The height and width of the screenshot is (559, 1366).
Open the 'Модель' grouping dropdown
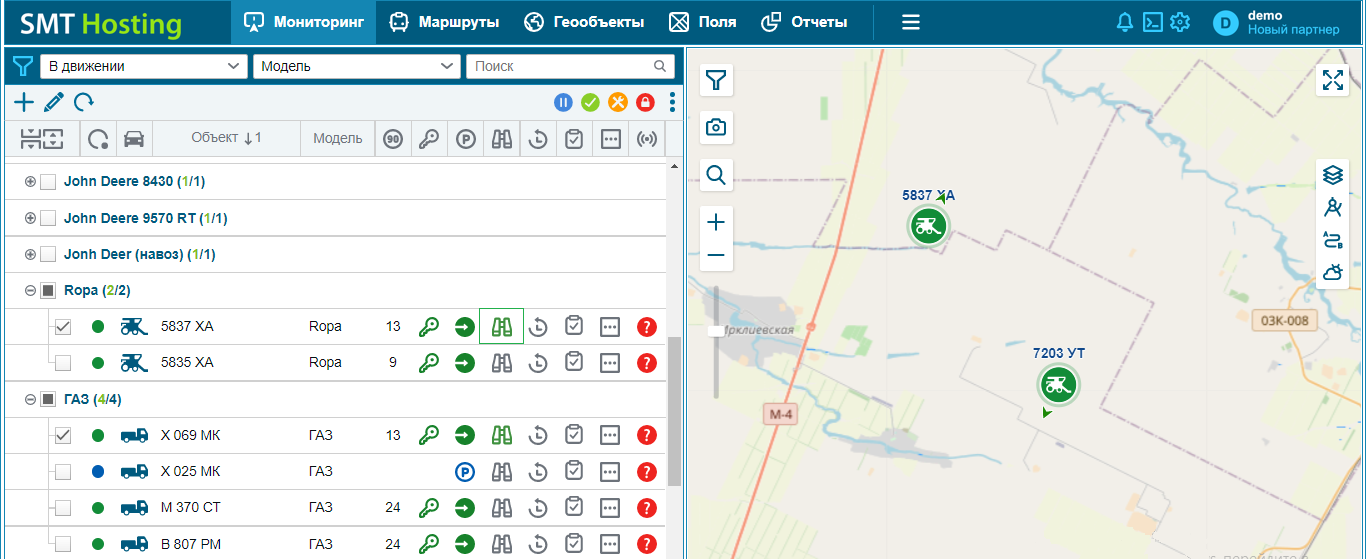pos(357,66)
